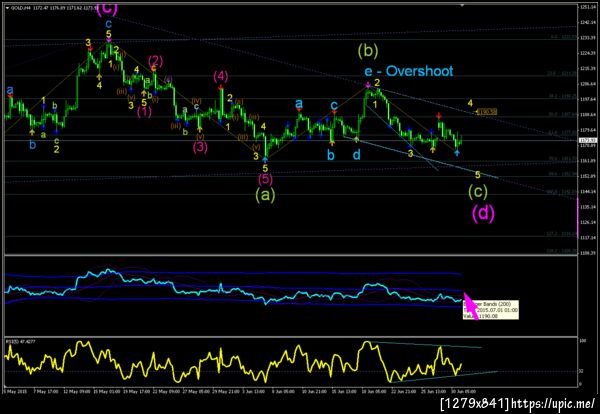The image size is (600, 414).
Task: Select the magenta (d) wave label
Action: coord(483,213)
